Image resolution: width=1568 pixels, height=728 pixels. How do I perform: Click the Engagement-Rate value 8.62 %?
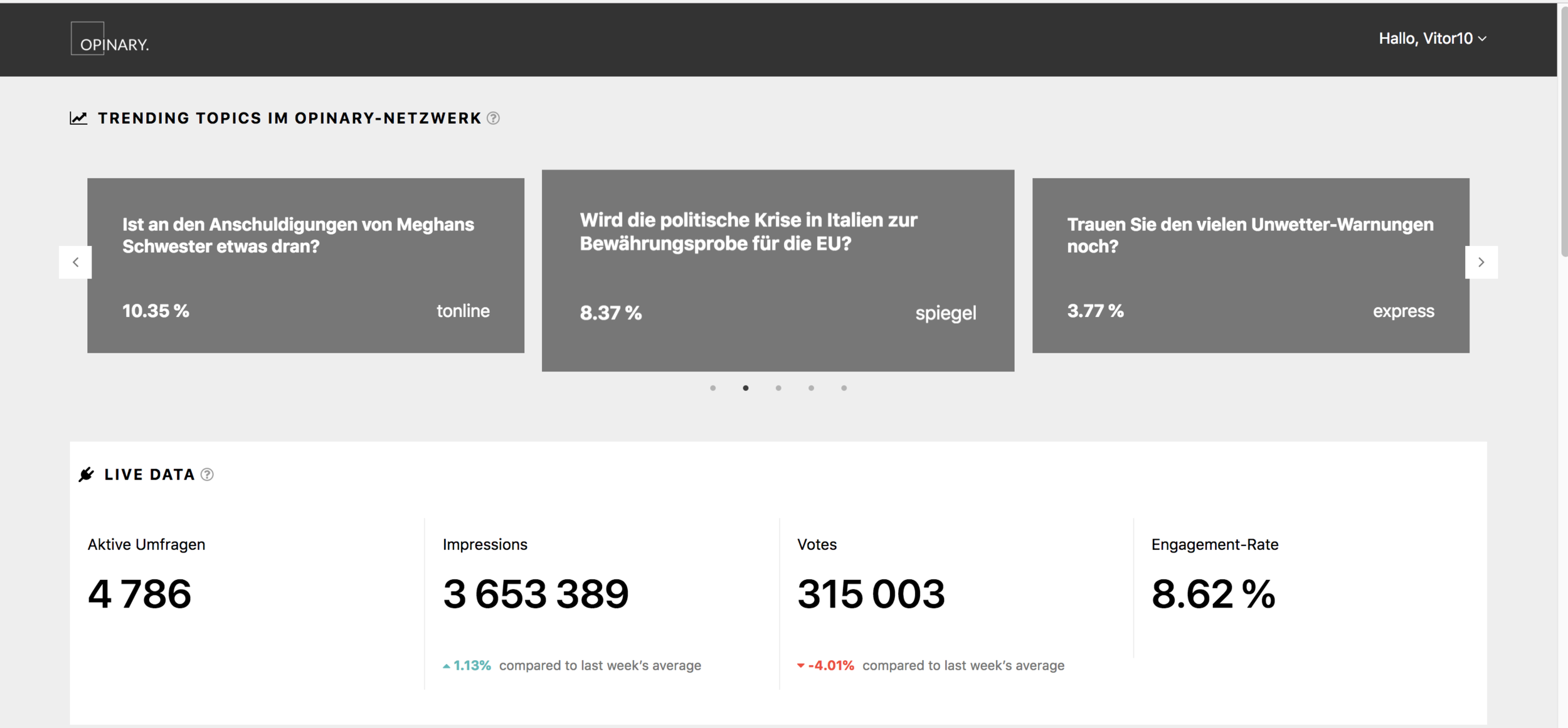click(1213, 594)
